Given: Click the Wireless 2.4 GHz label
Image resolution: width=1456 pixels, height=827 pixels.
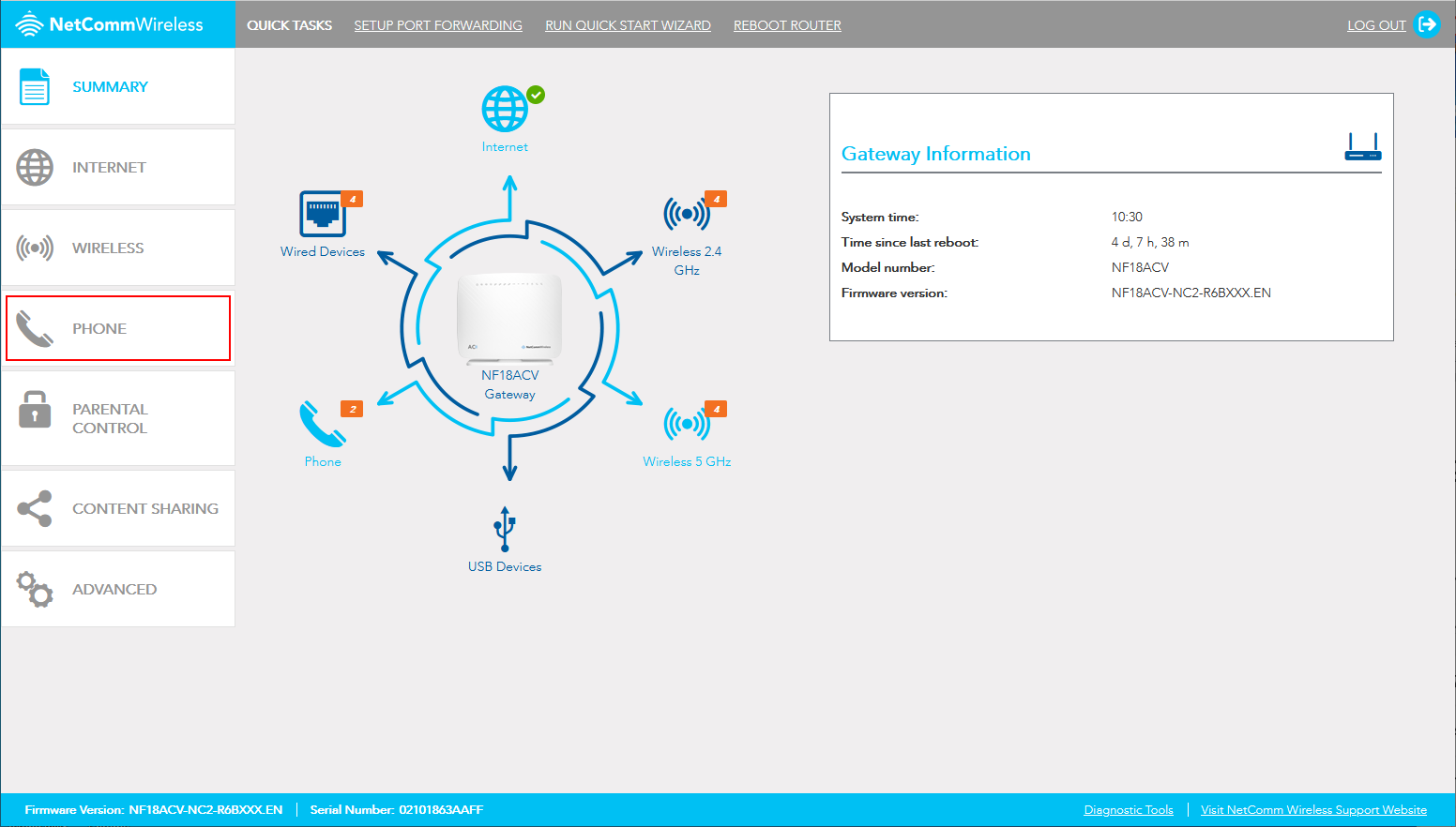Looking at the screenshot, I should click(687, 261).
